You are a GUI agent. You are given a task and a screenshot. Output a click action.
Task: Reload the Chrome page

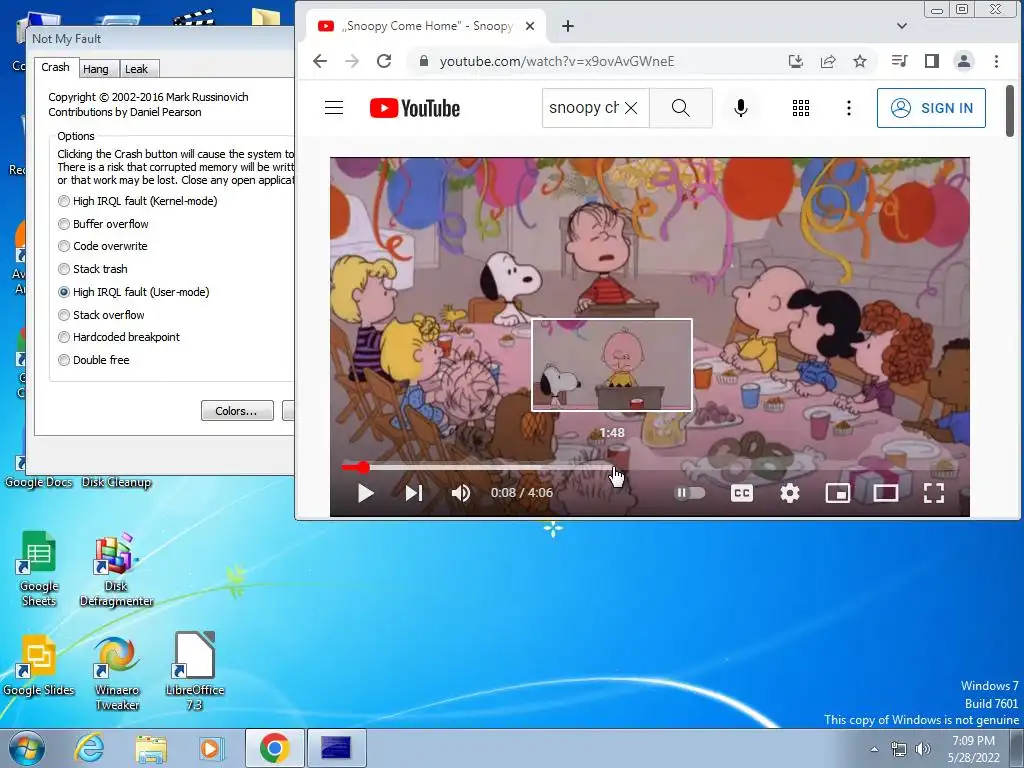[384, 61]
